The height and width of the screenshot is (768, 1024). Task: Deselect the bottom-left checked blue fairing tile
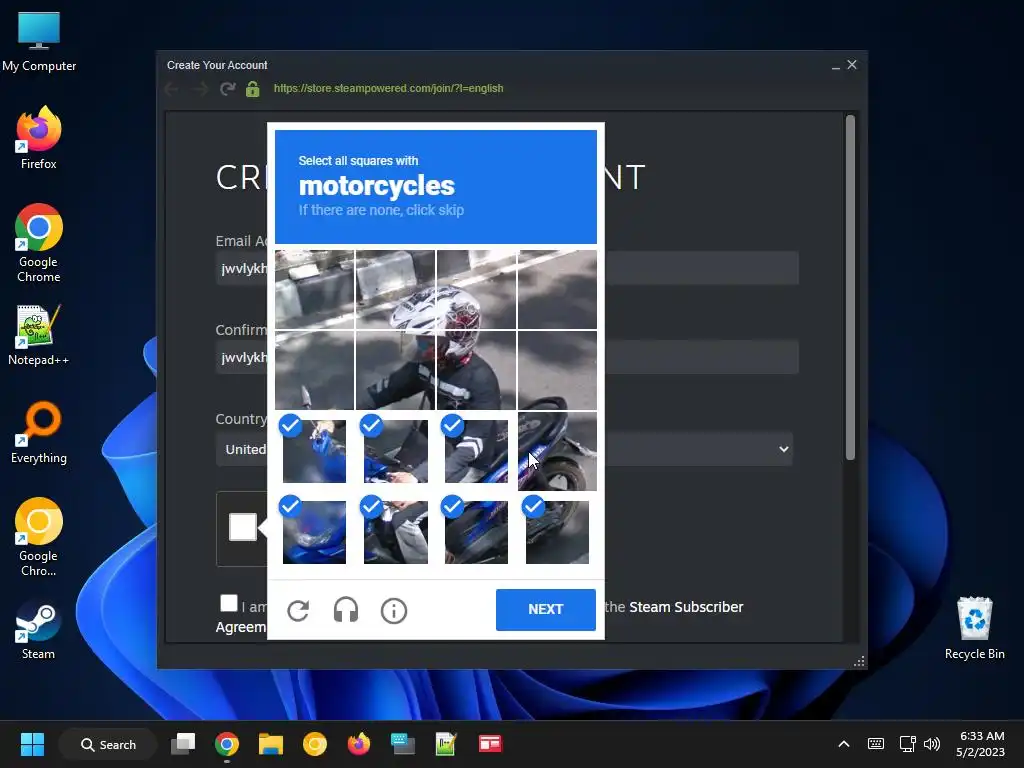point(314,532)
